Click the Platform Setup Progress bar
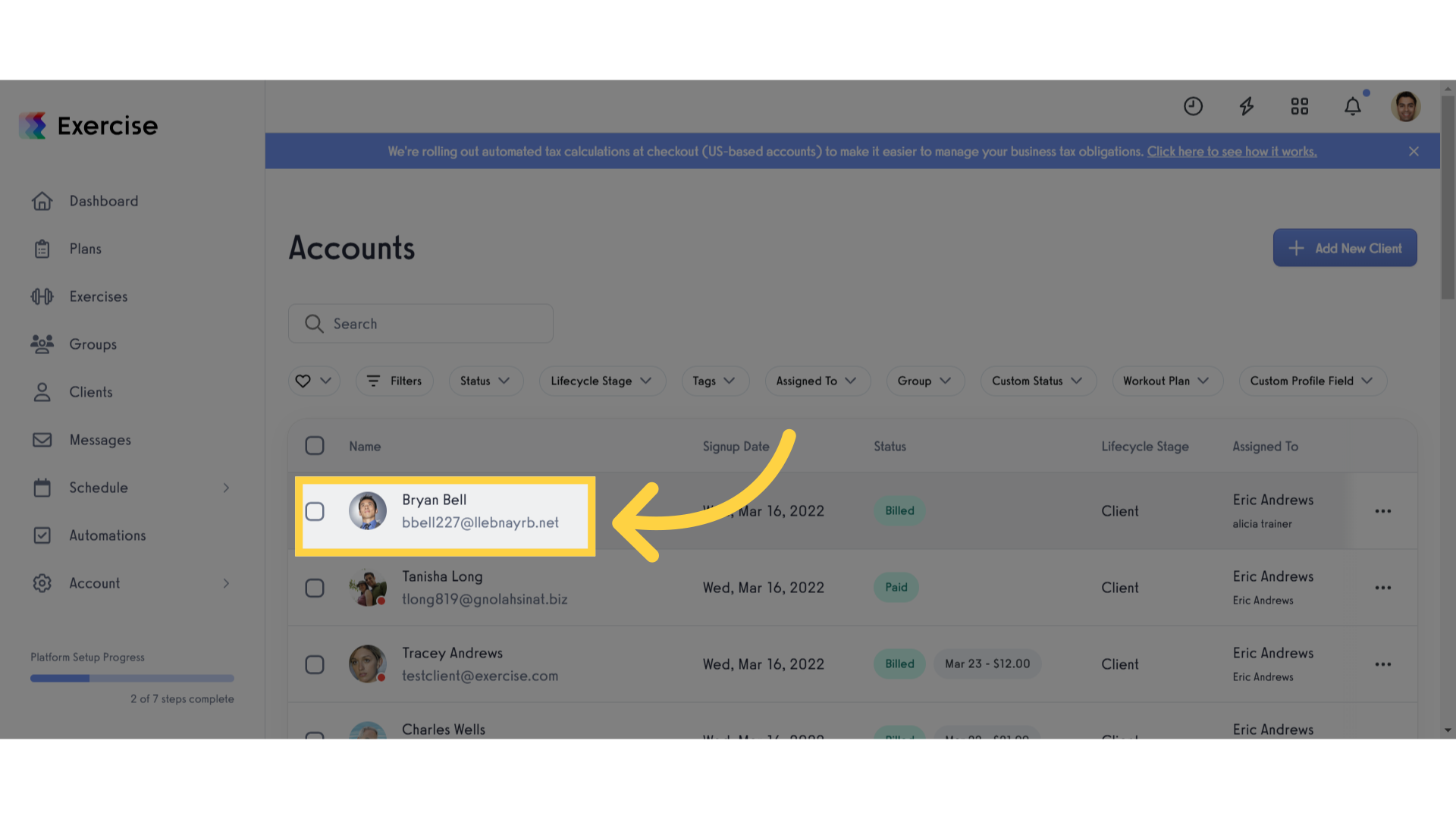The height and width of the screenshot is (819, 1456). pyautogui.click(x=132, y=678)
